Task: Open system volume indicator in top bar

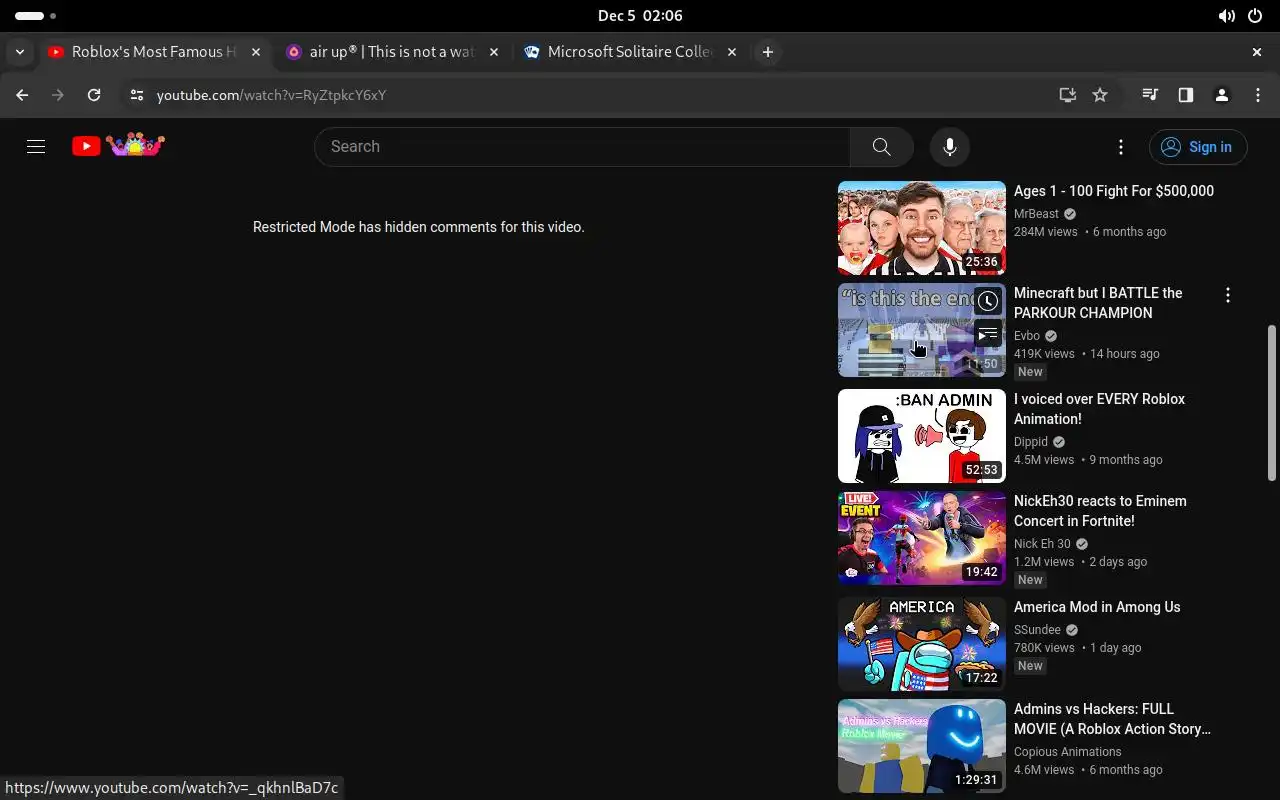Action: [x=1226, y=16]
